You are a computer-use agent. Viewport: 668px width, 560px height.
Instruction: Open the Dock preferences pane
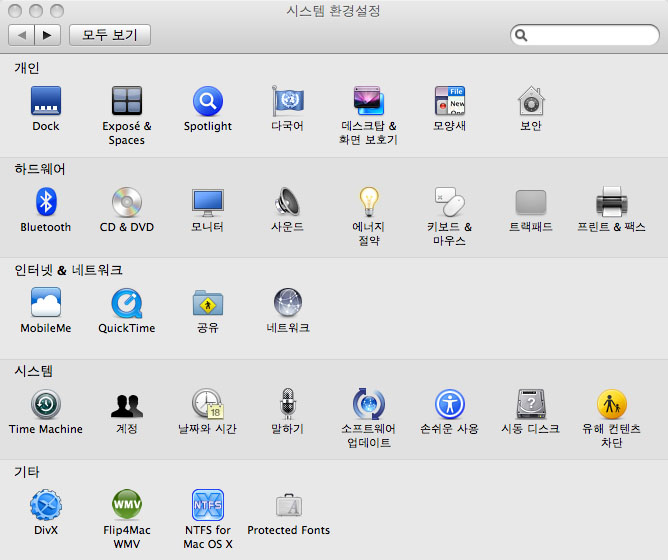coord(46,101)
